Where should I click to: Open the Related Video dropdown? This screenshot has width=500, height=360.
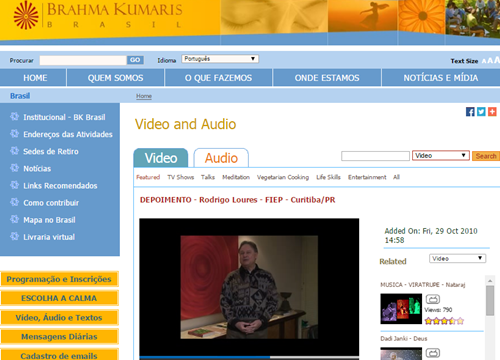[457, 258]
